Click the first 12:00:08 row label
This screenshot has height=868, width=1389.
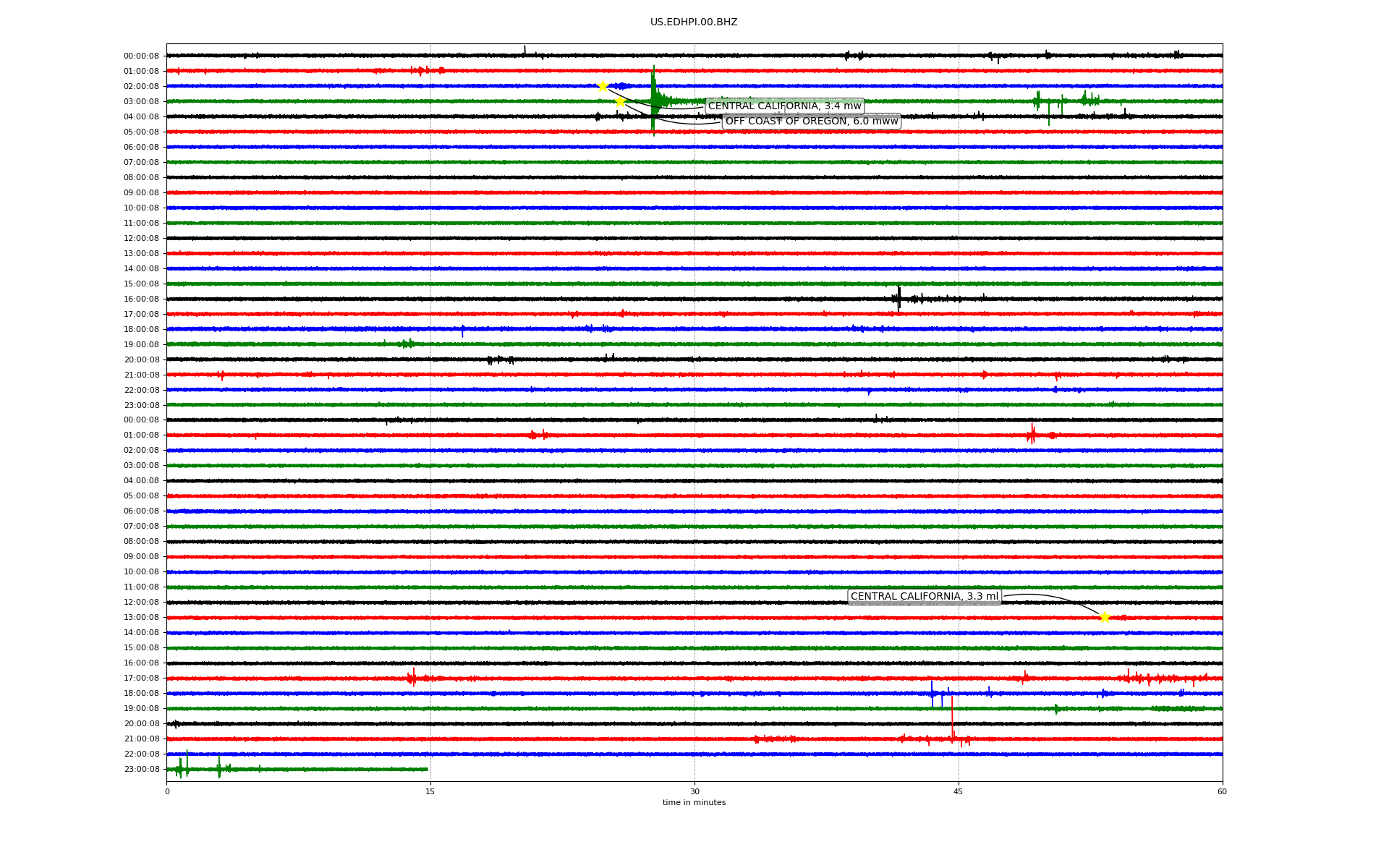click(141, 239)
